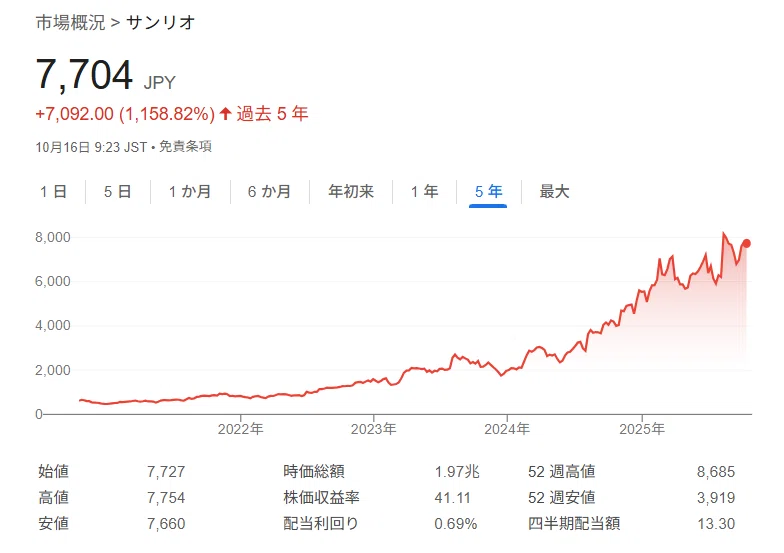The height and width of the screenshot is (553, 784).
Task: Click the 始値 label
Action: pos(54,471)
